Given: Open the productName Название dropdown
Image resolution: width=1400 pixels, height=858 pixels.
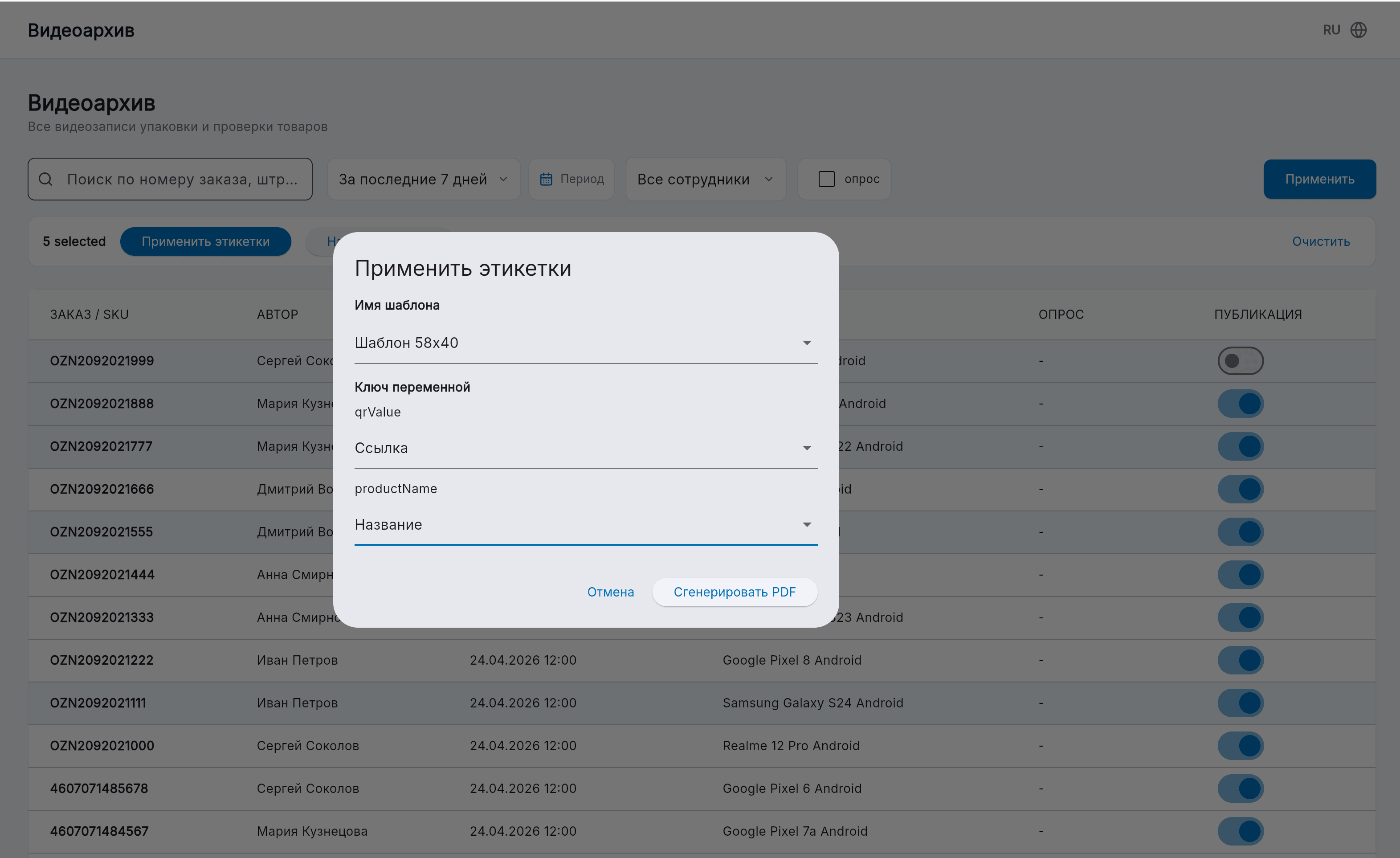Looking at the screenshot, I should pos(586,524).
